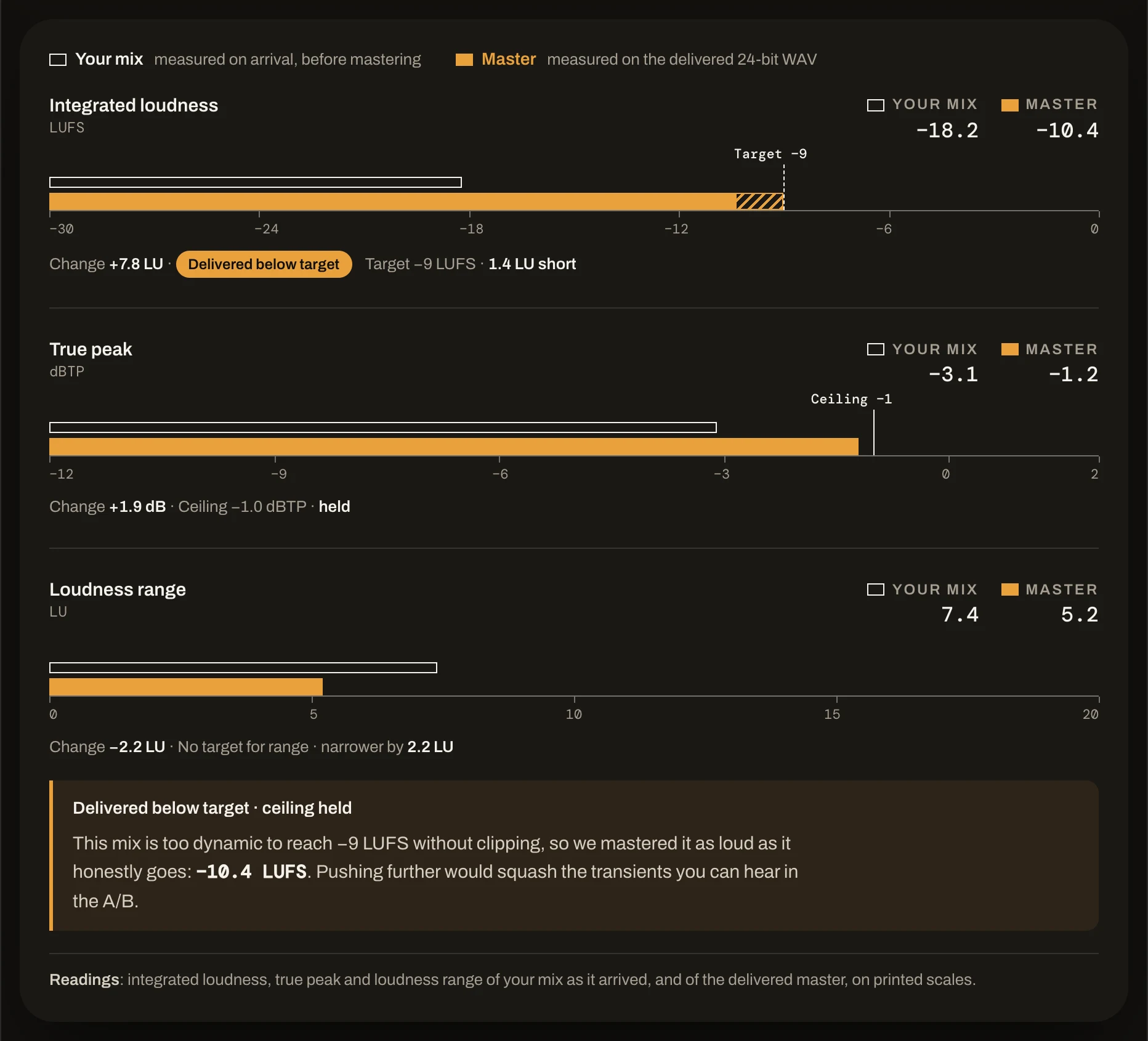Click the bold −10.4 LUFS in the note

(251, 872)
